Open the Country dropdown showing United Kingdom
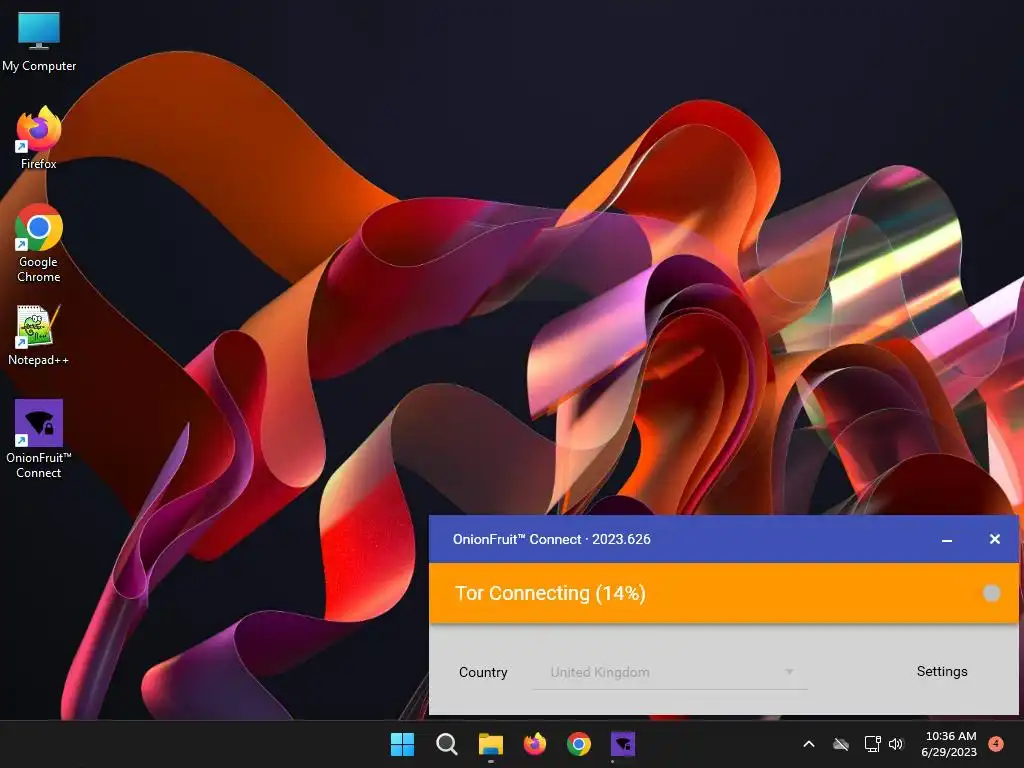The height and width of the screenshot is (768, 1024). pos(670,673)
